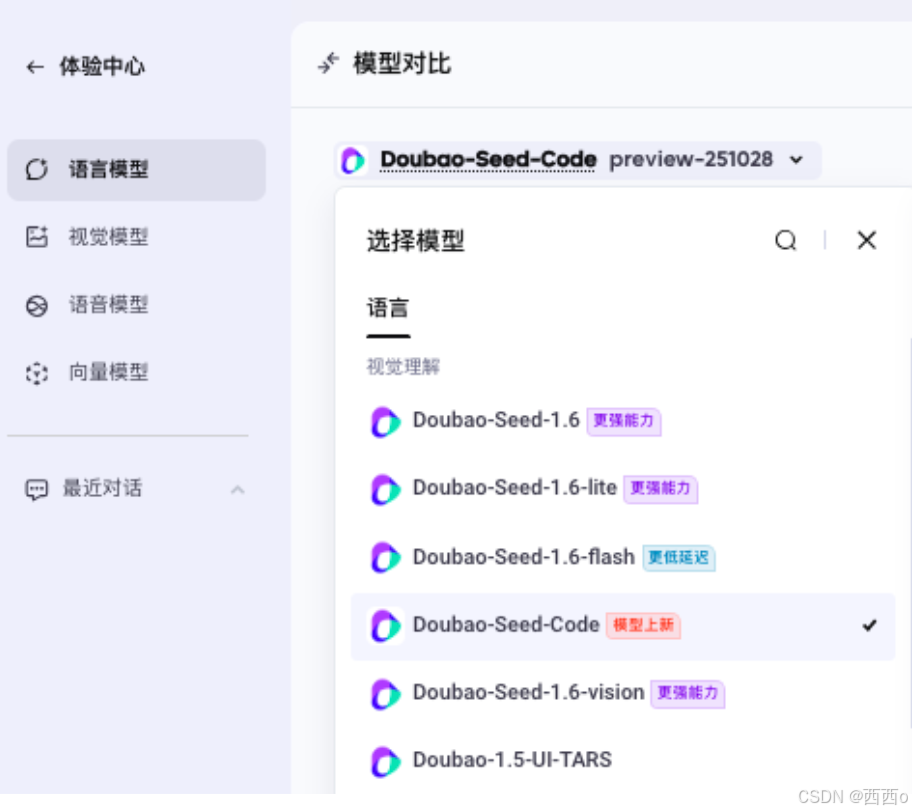Click the 语言模型 sidebar icon
912x812 pixels.
[x=37, y=169]
